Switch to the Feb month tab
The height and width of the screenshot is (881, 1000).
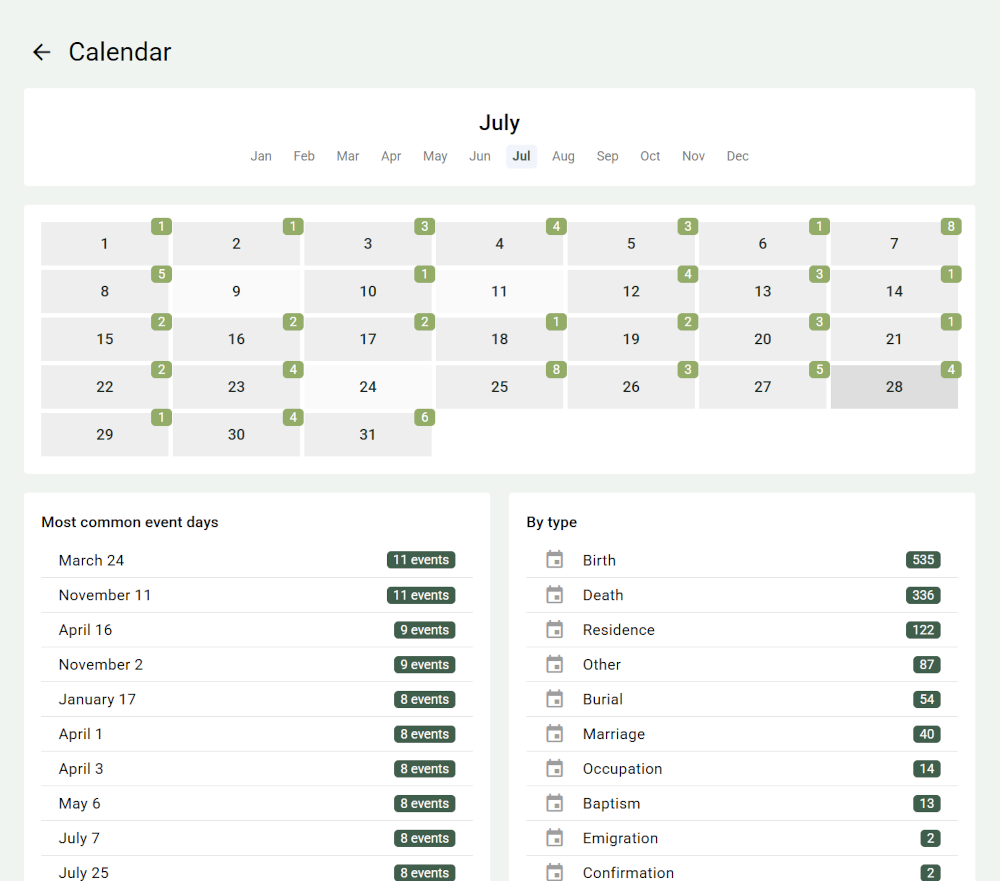pos(304,156)
